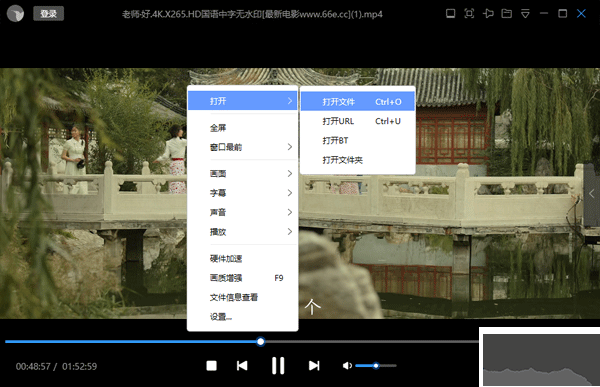
Task: Click the screenshot capture icon in title bar
Action: (x=469, y=14)
